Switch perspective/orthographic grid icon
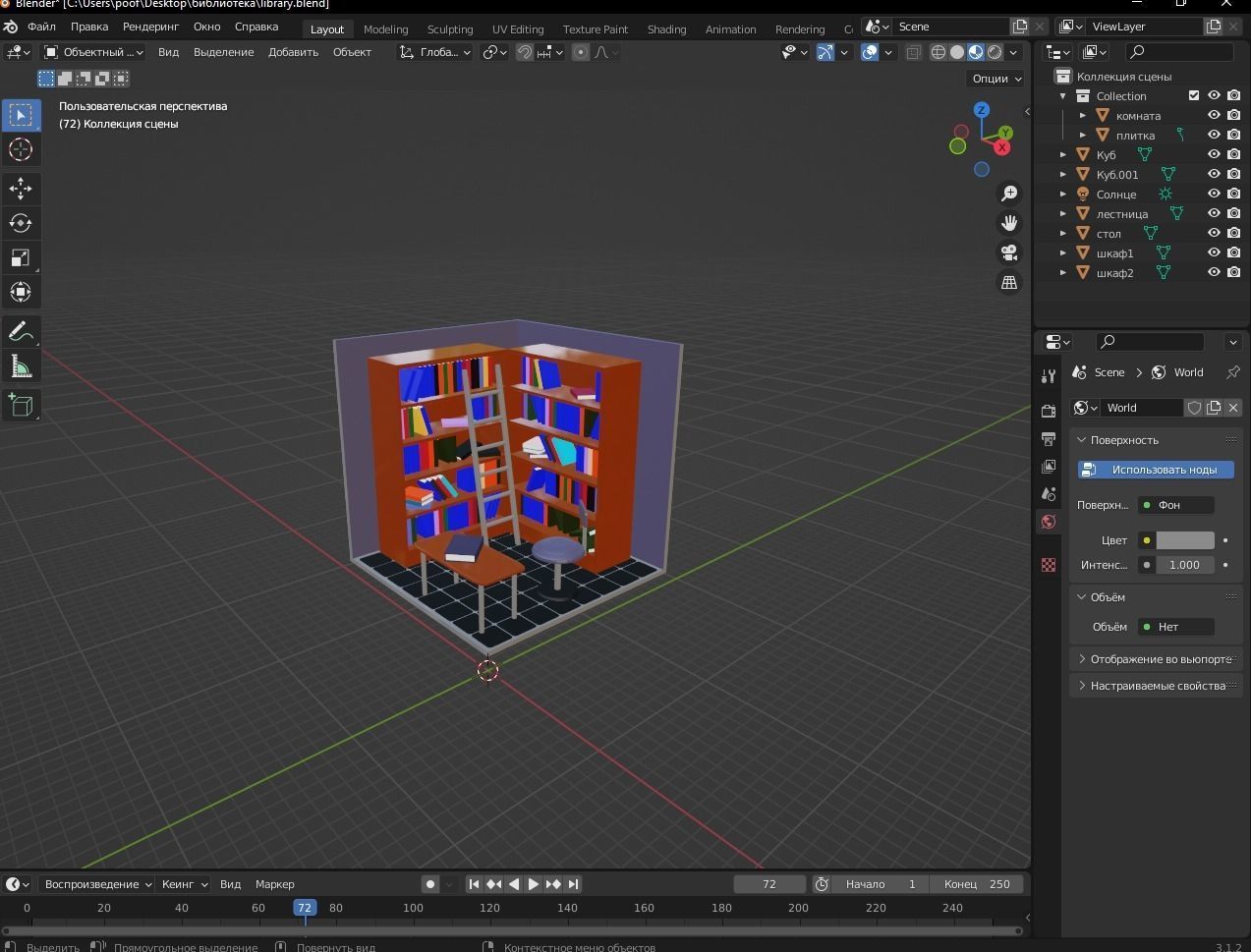Image resolution: width=1251 pixels, height=952 pixels. pyautogui.click(x=1009, y=282)
